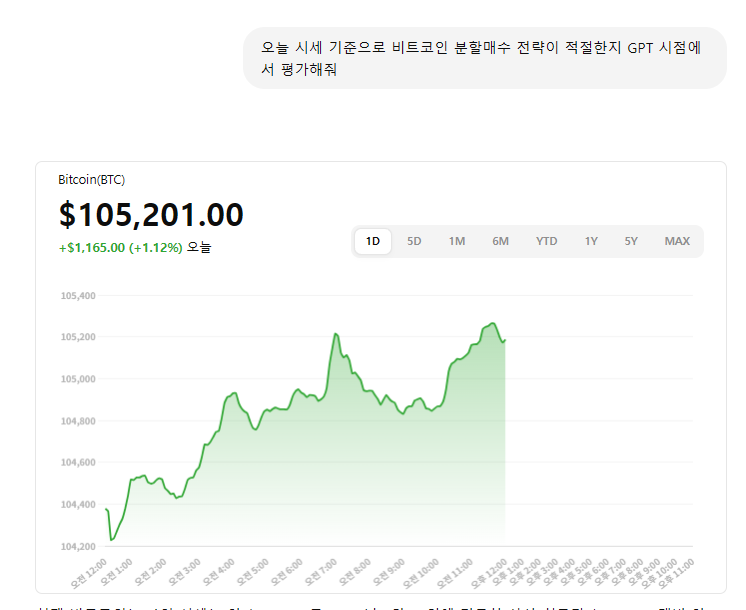
Task: Select the 1Y chart range
Action: 591,241
